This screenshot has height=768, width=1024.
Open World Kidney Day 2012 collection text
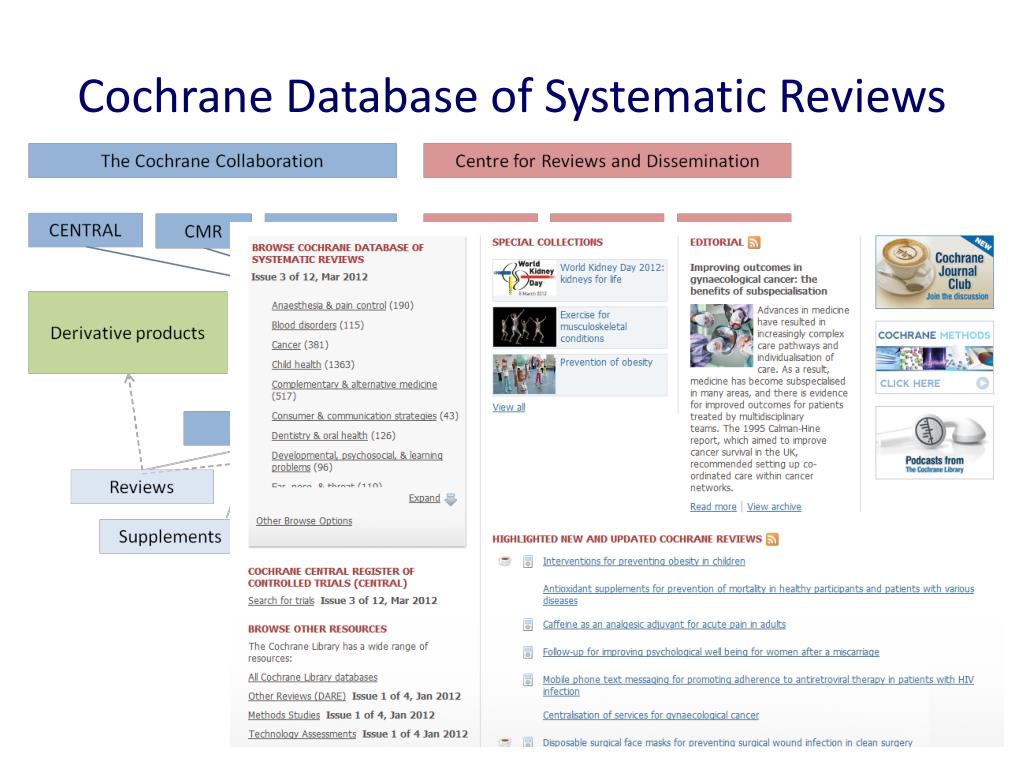(612, 274)
